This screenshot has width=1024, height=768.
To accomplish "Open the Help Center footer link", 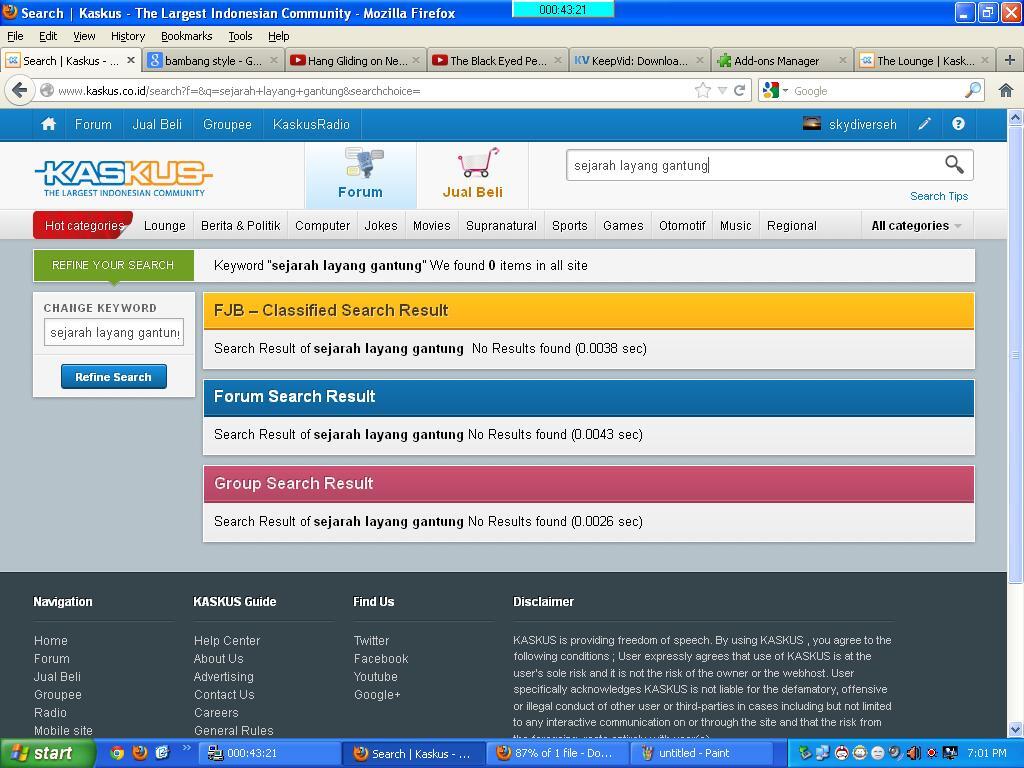I will point(227,641).
